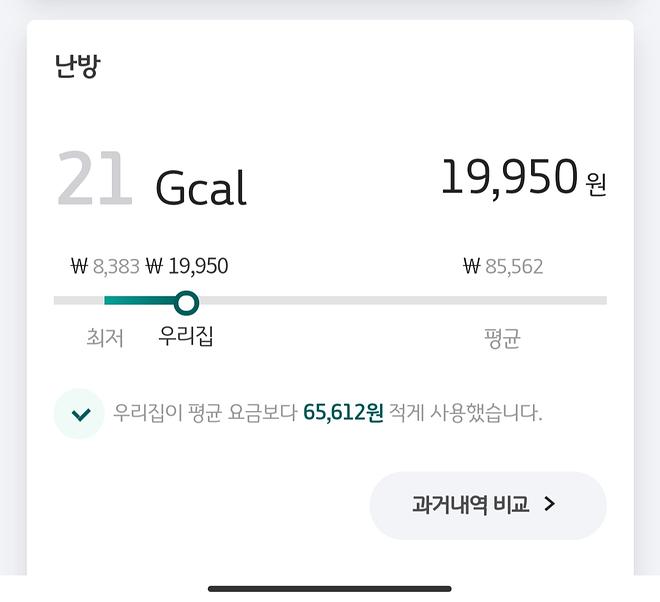This screenshot has height=602, width=660.
Task: Tap the 원 currency unit beside the large amount
Action: (x=596, y=184)
